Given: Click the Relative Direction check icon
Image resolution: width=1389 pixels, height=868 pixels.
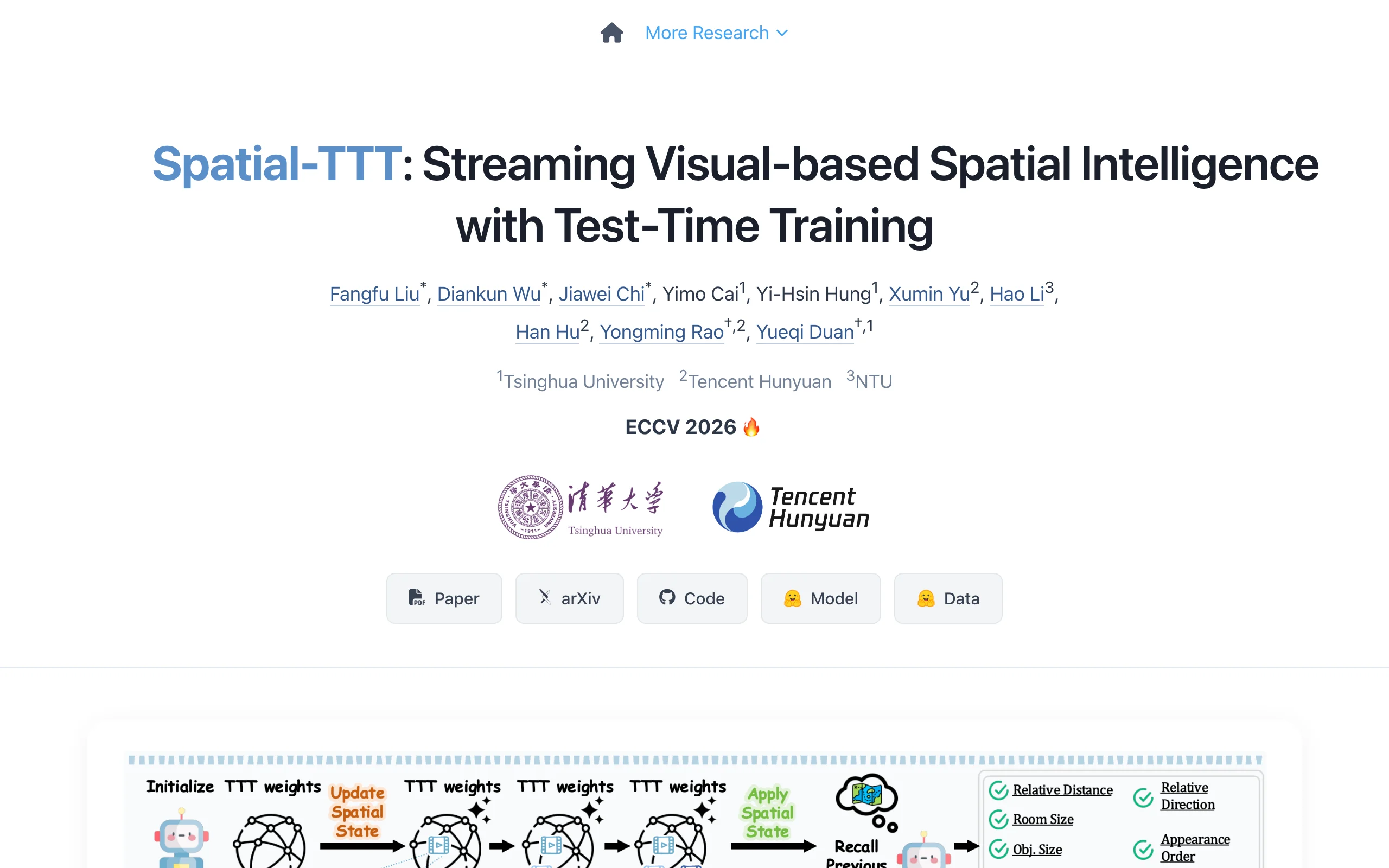Looking at the screenshot, I should pos(1143,797).
